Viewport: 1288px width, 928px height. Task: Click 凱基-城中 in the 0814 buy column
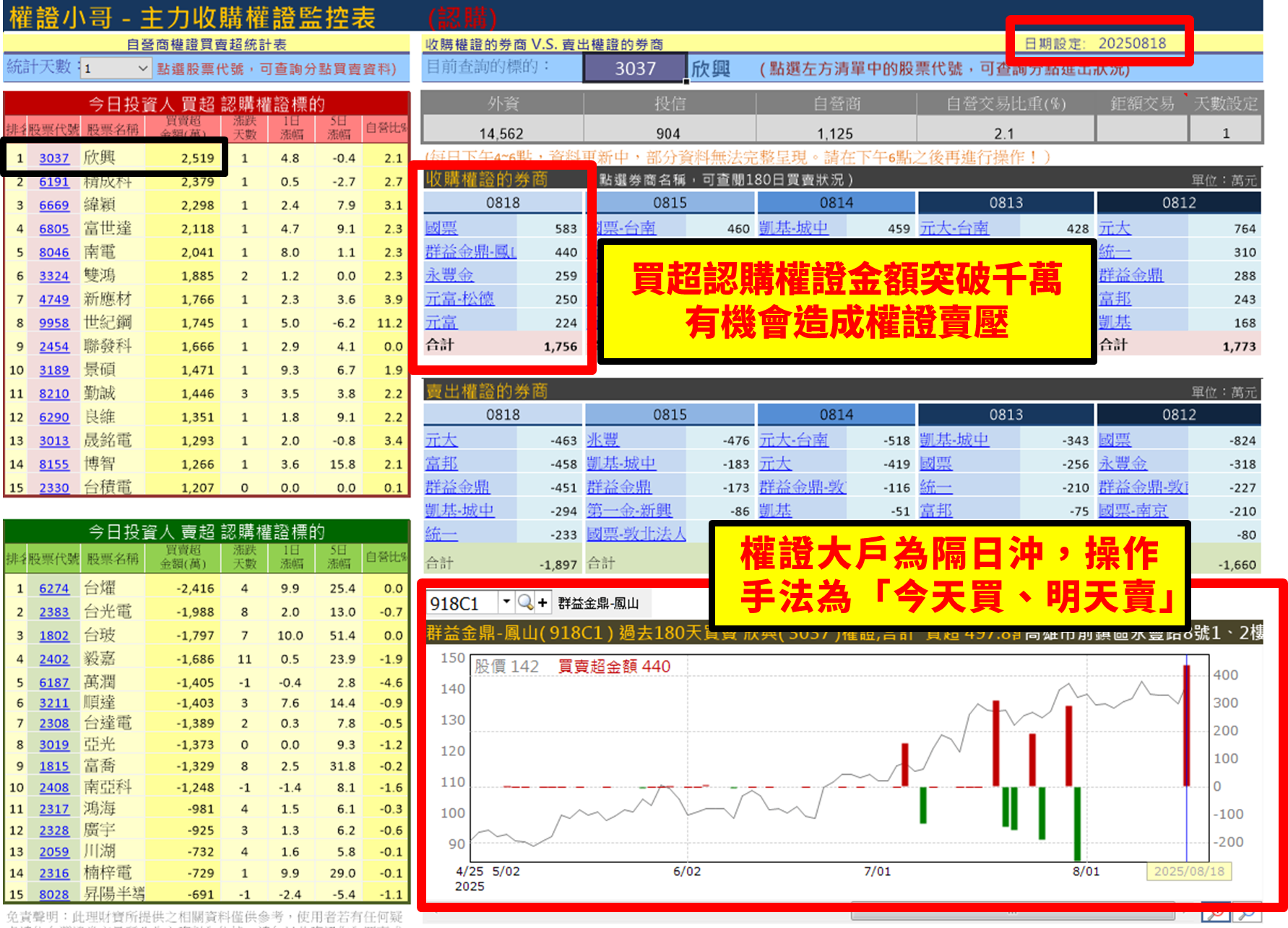tap(793, 228)
